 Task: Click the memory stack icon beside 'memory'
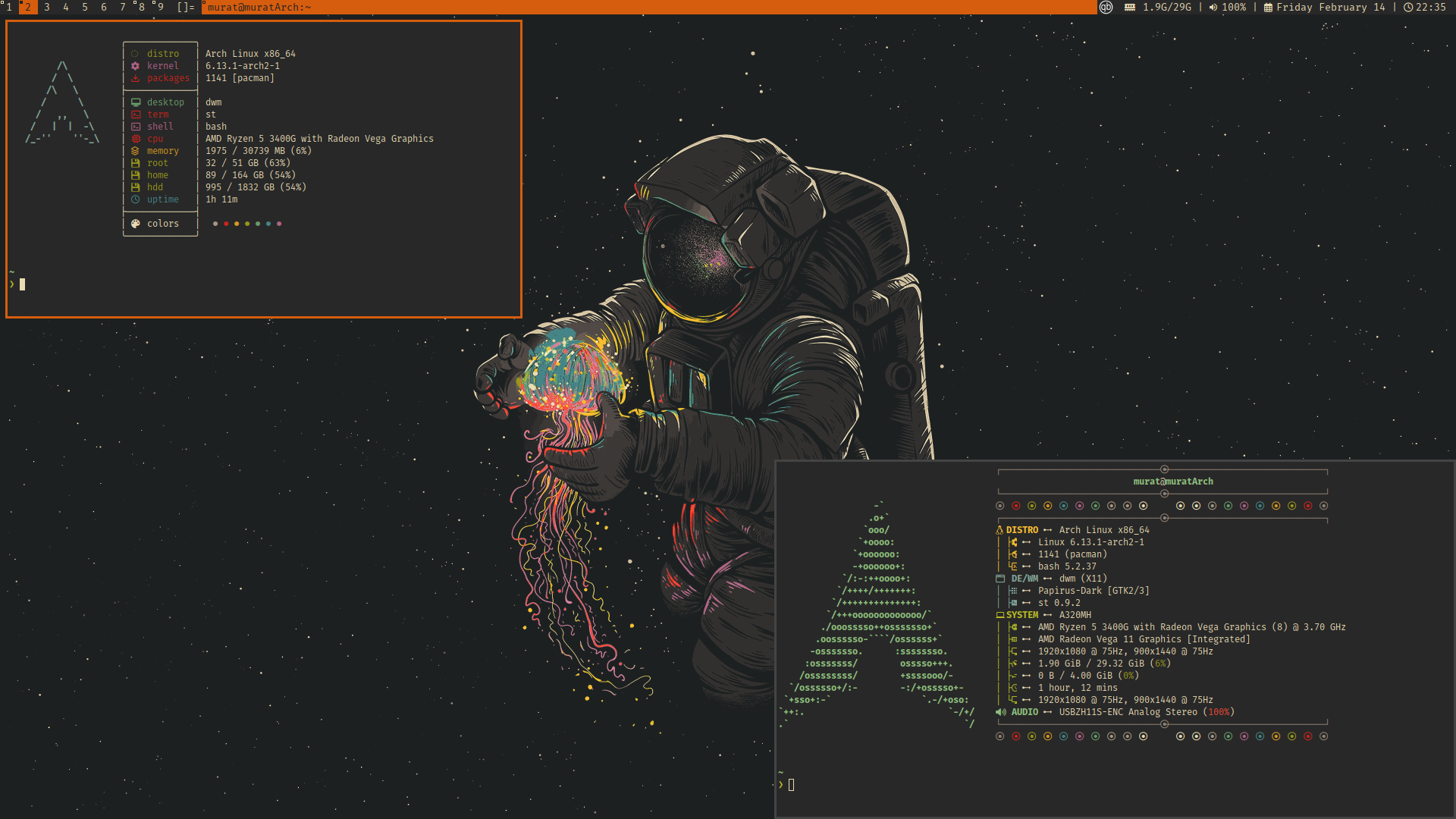tap(135, 151)
